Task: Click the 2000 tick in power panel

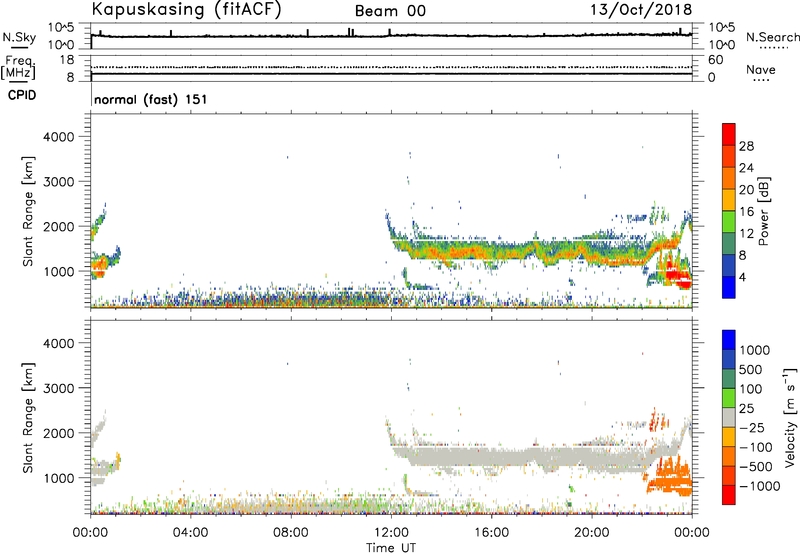Action: point(59,226)
